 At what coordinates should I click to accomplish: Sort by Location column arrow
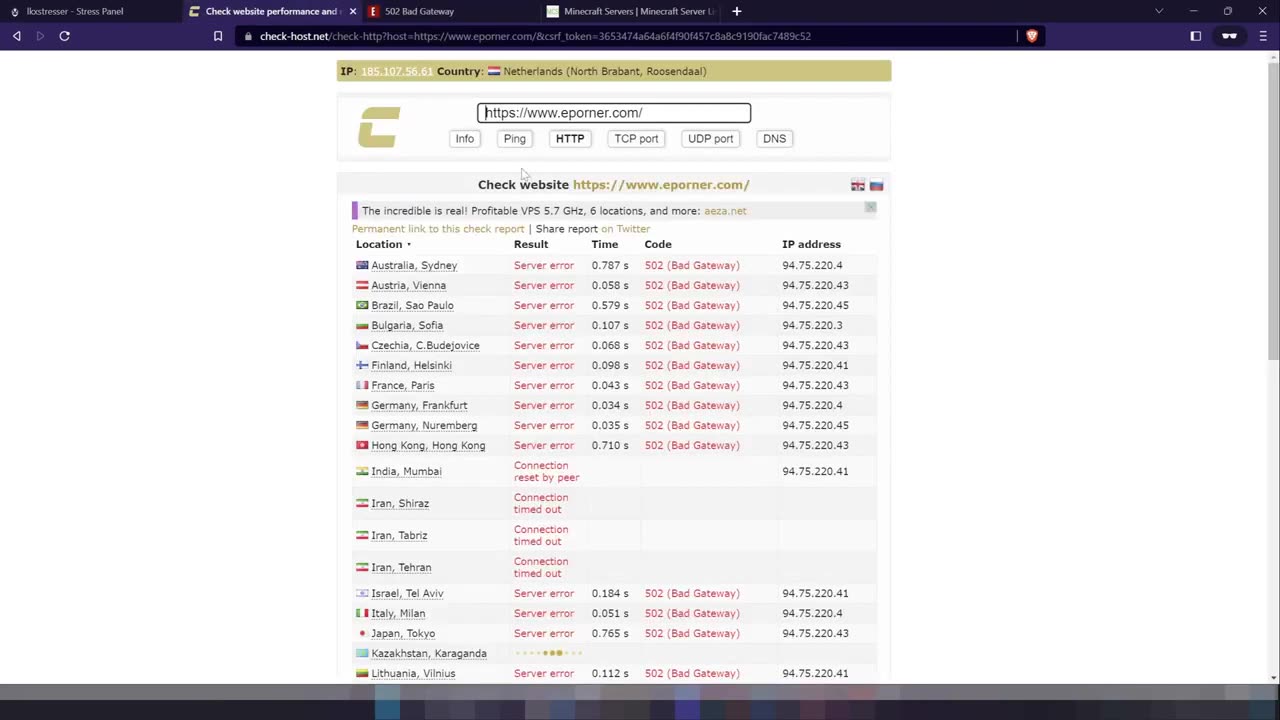(408, 245)
